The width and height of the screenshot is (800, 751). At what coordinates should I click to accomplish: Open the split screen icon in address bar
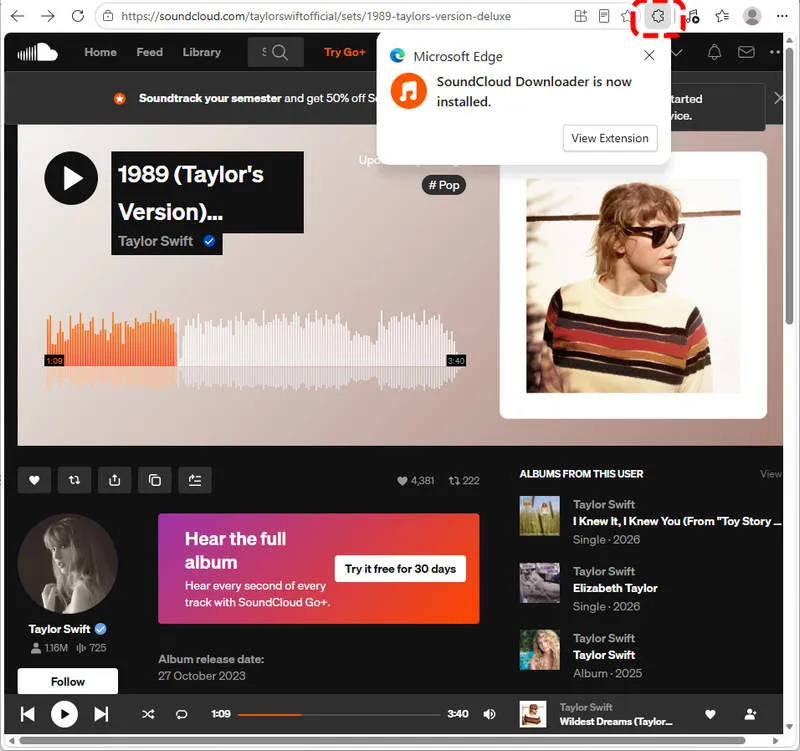[x=581, y=16]
